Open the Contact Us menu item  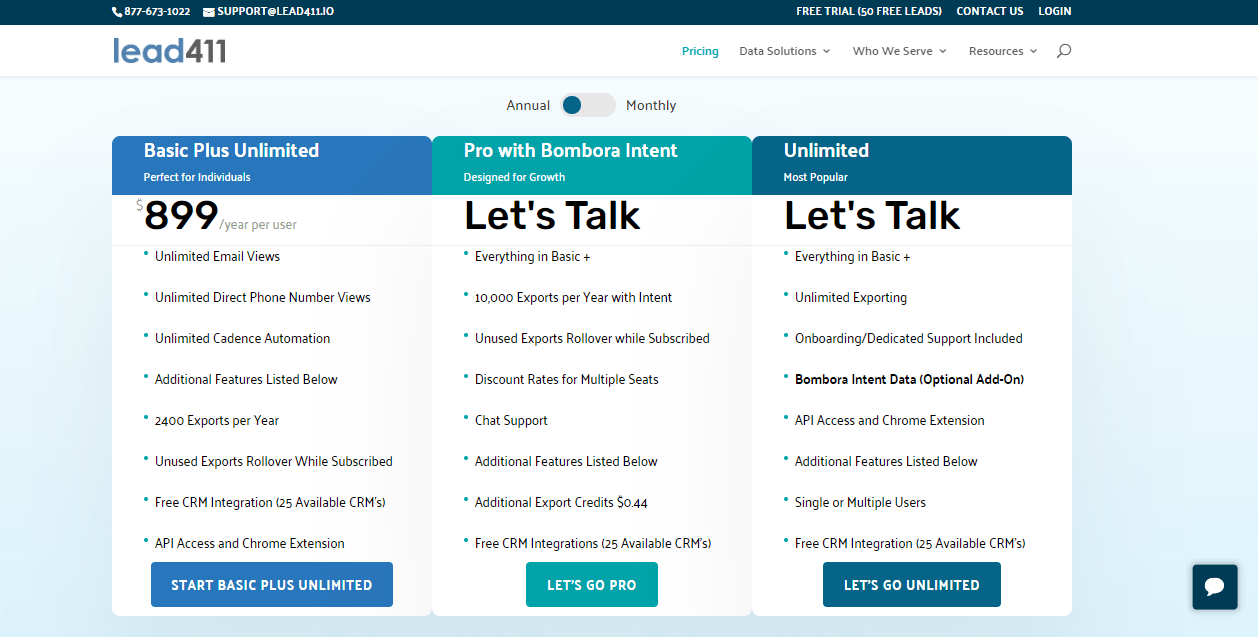coord(989,11)
